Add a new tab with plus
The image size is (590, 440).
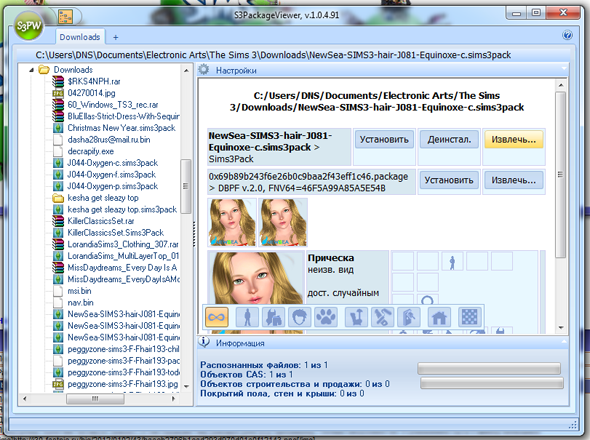(116, 37)
